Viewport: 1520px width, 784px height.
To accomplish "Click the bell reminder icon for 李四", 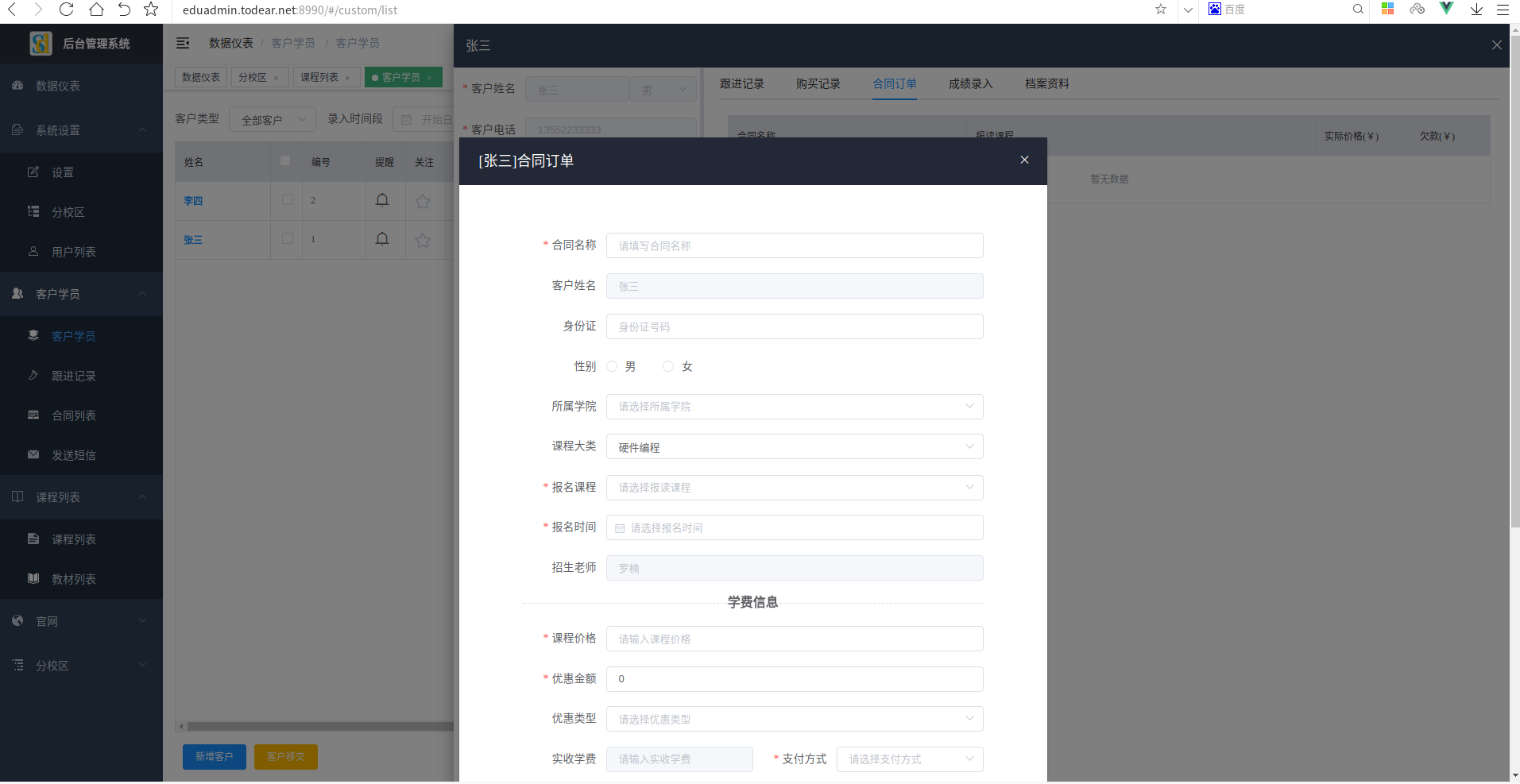I will (382, 200).
